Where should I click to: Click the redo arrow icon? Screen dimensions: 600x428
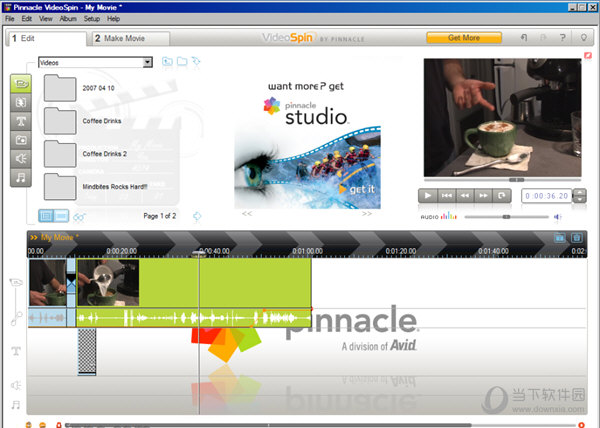[x=543, y=37]
